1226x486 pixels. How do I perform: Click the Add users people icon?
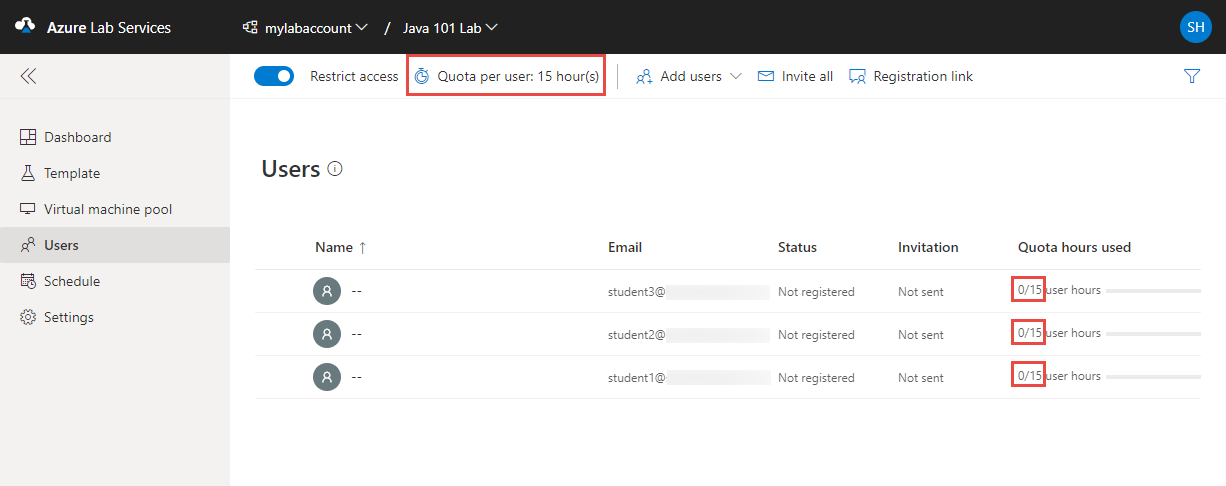tap(644, 76)
